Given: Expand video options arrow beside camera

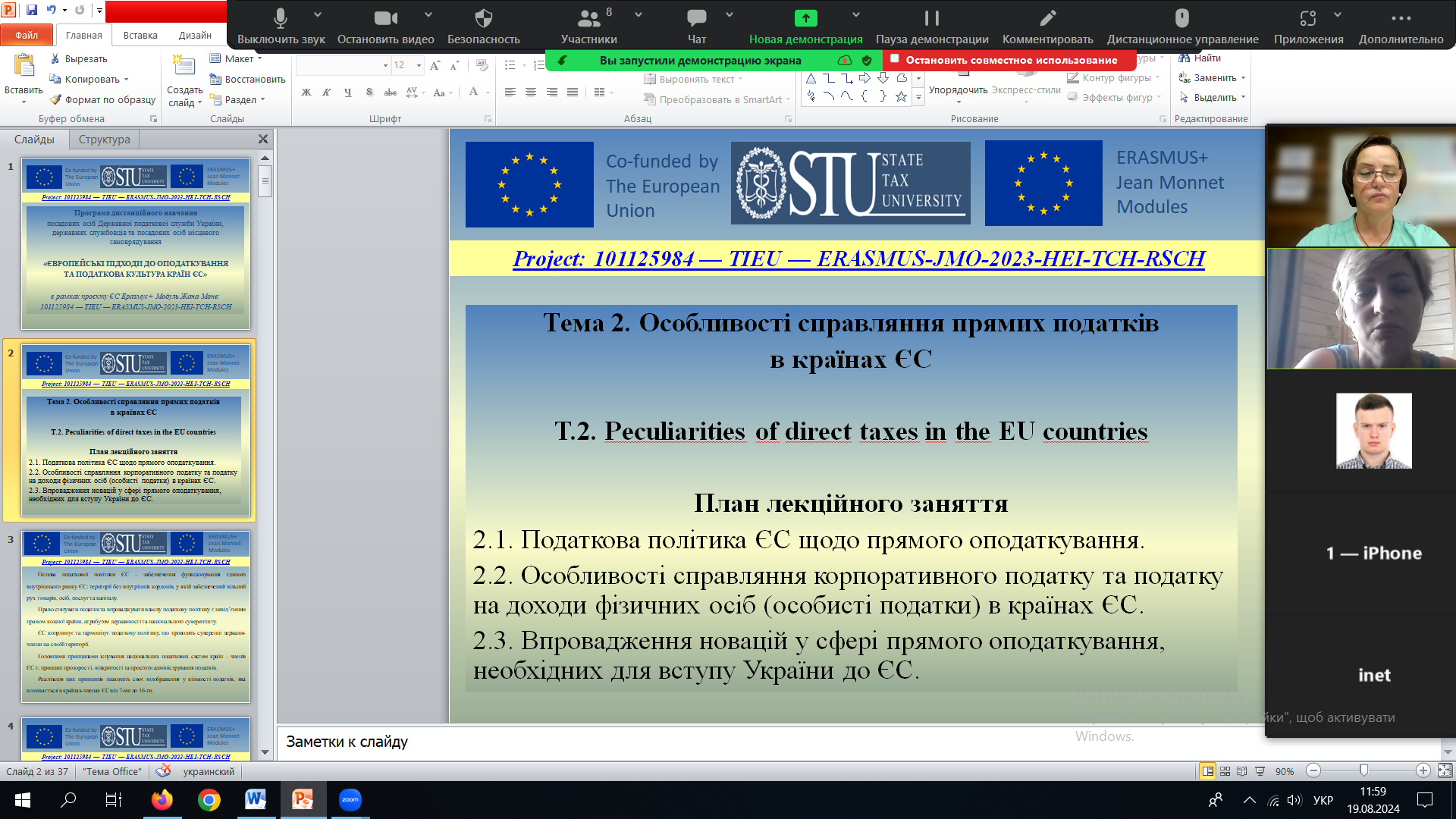Looking at the screenshot, I should click(x=428, y=14).
